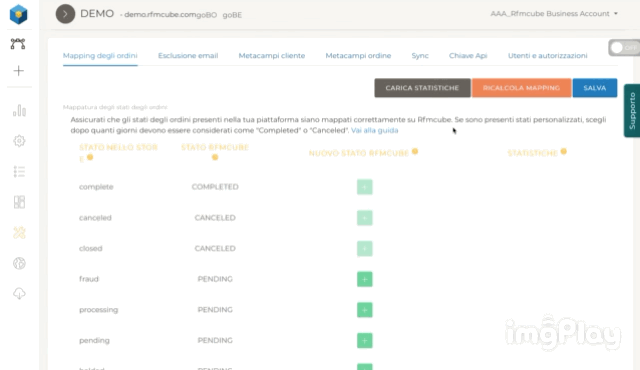
Task: Switch to Esclusione email tab
Action: [188, 55]
